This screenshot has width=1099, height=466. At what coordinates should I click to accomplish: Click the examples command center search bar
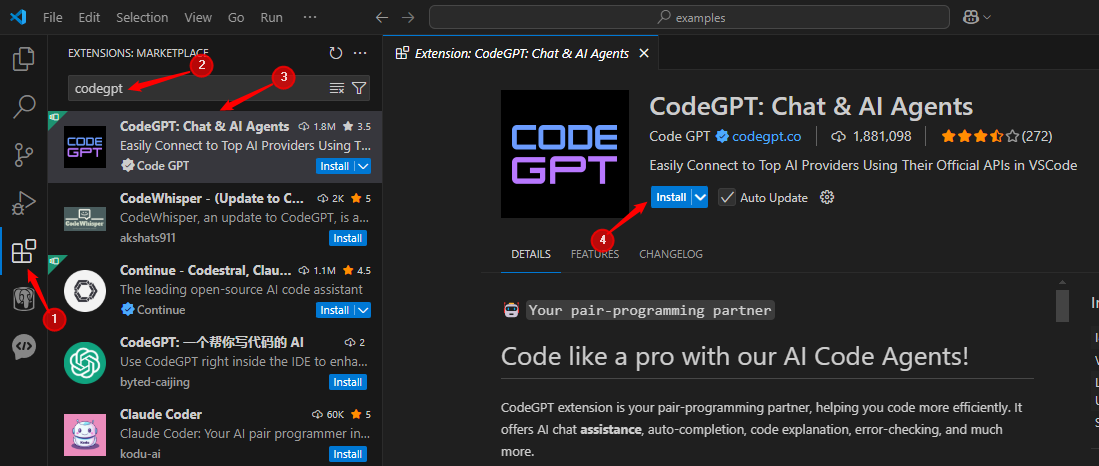pyautogui.click(x=690, y=18)
